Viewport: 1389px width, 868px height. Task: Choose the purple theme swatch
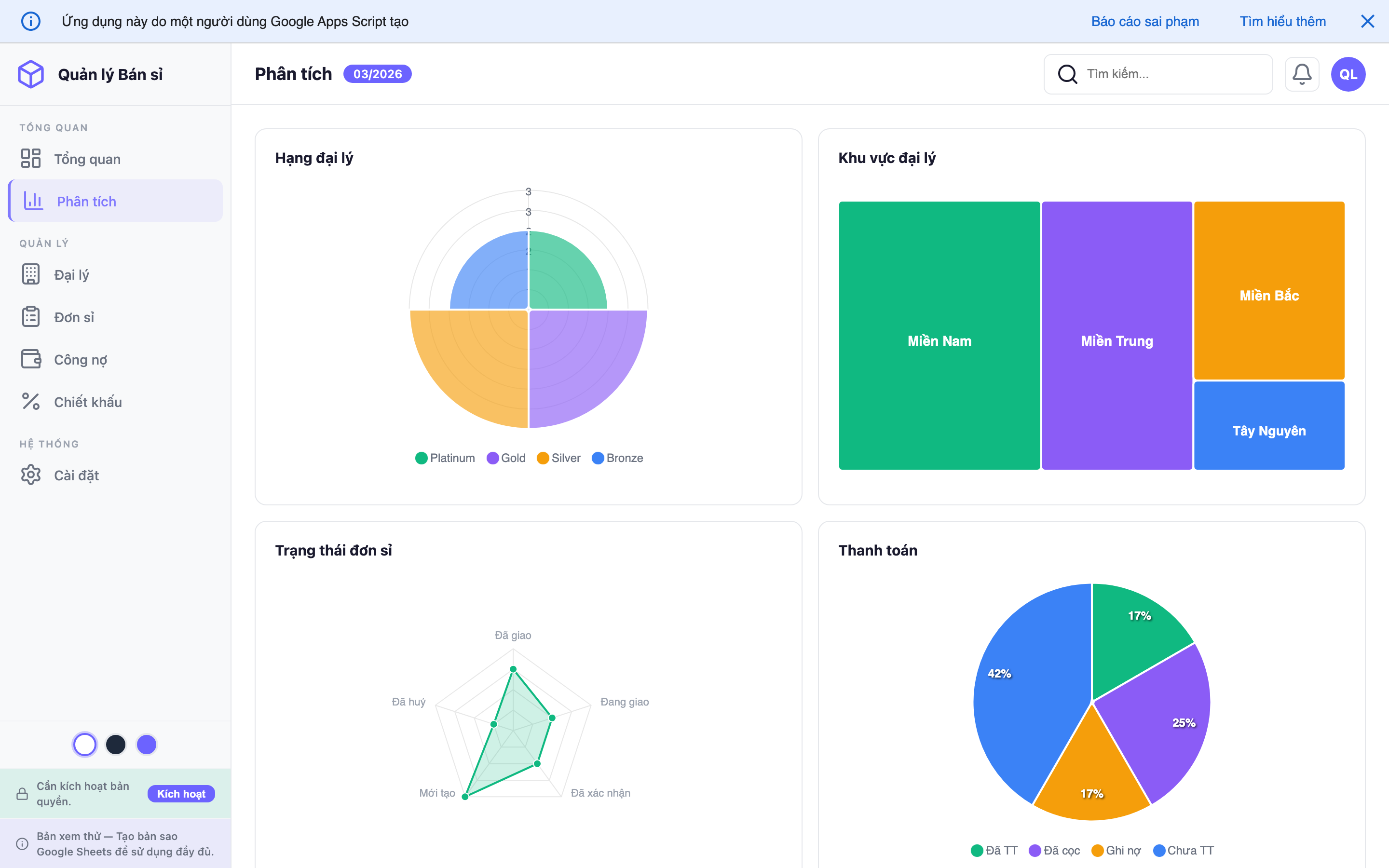[x=146, y=745]
